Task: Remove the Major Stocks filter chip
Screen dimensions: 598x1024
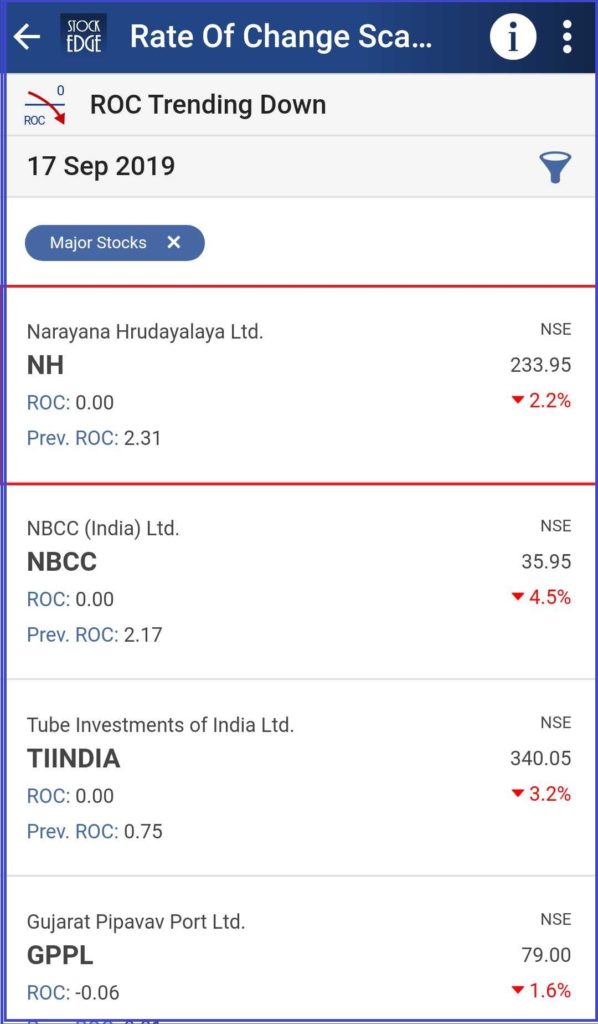Action: tap(174, 242)
